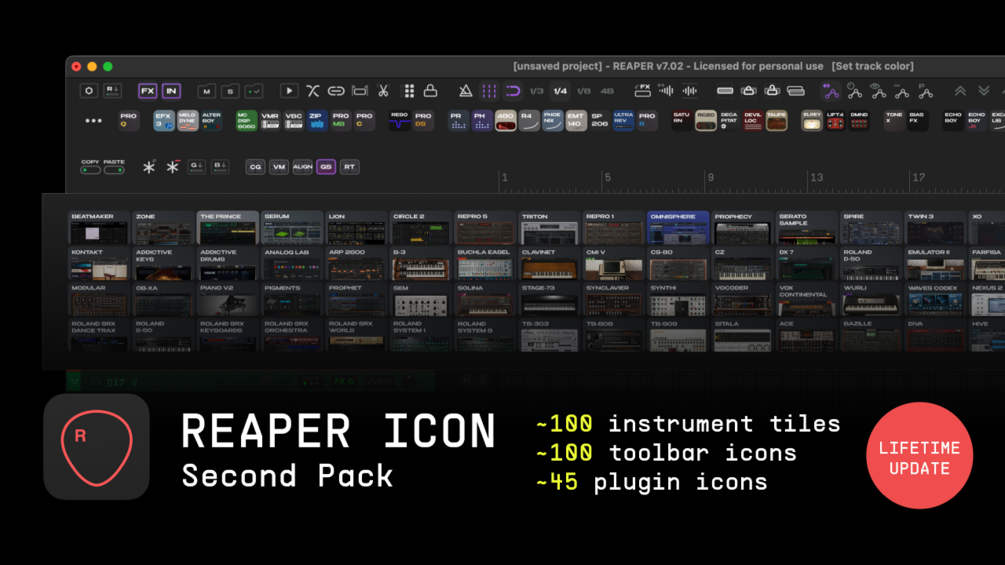Click the PASTE button

114,167
